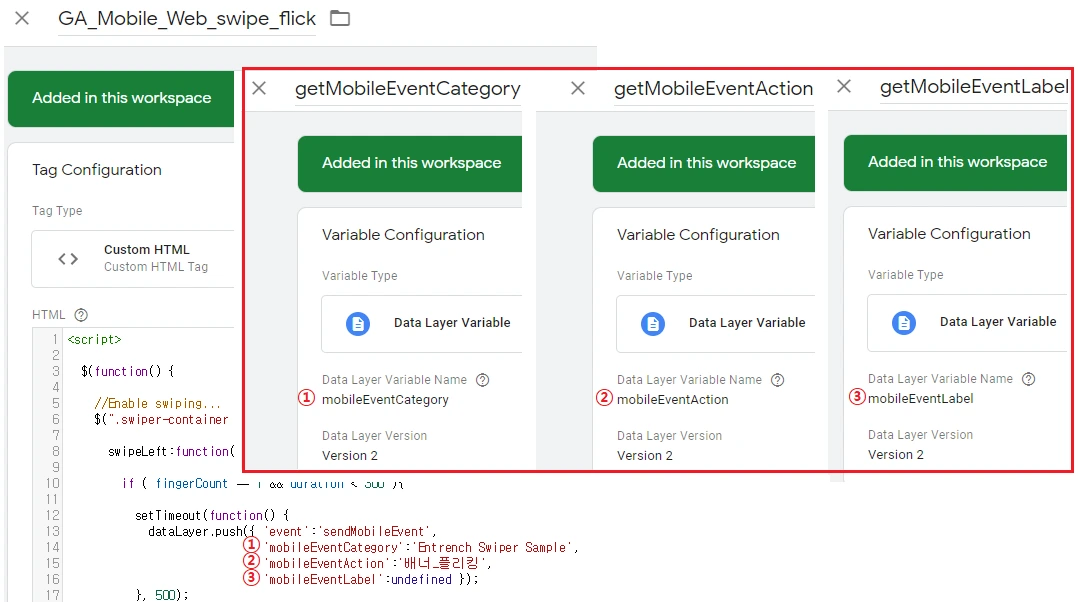
Task: Click the mobileEventLabel variable name value
Action: [x=921, y=399]
